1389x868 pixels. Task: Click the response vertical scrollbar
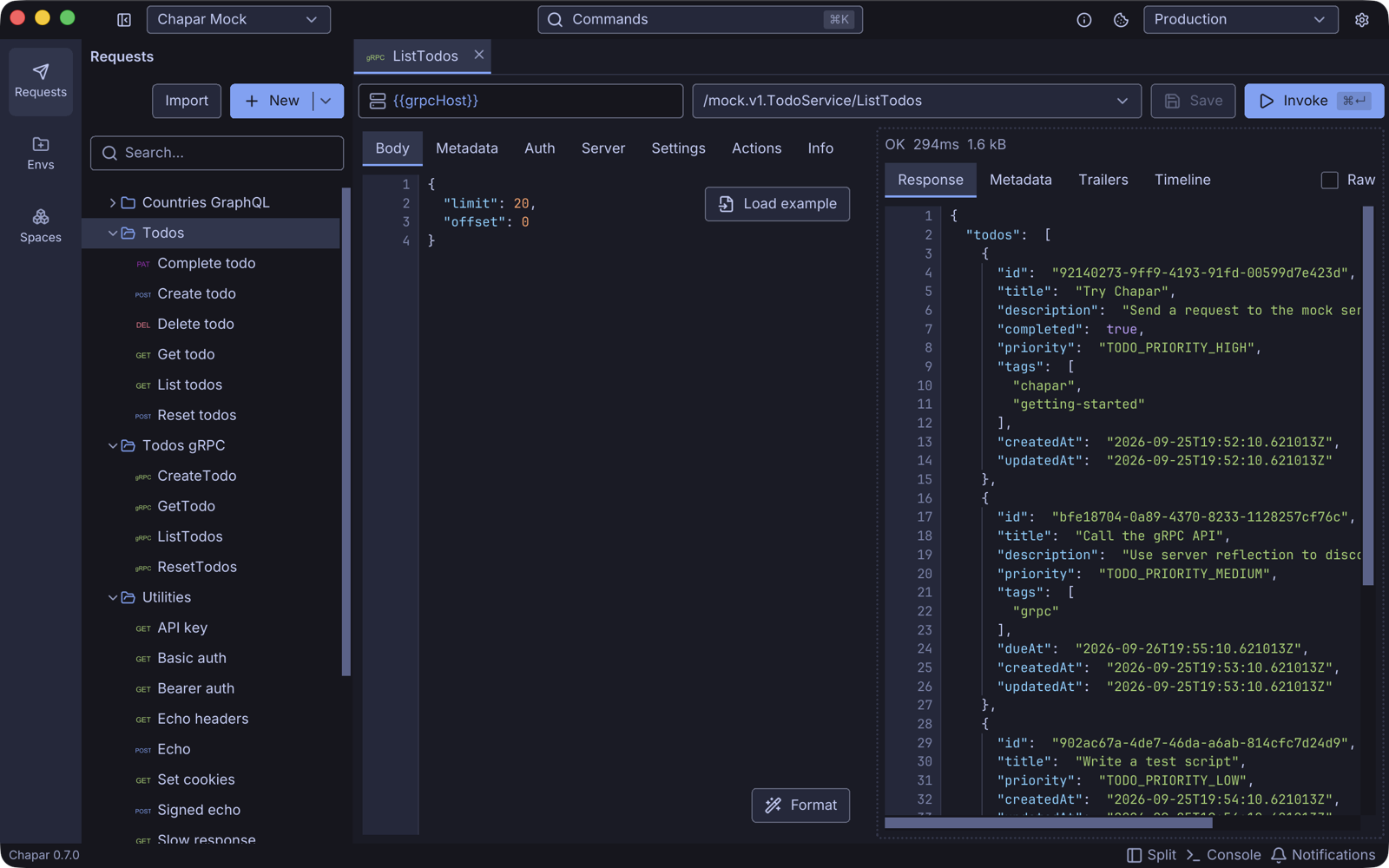pos(1368,396)
